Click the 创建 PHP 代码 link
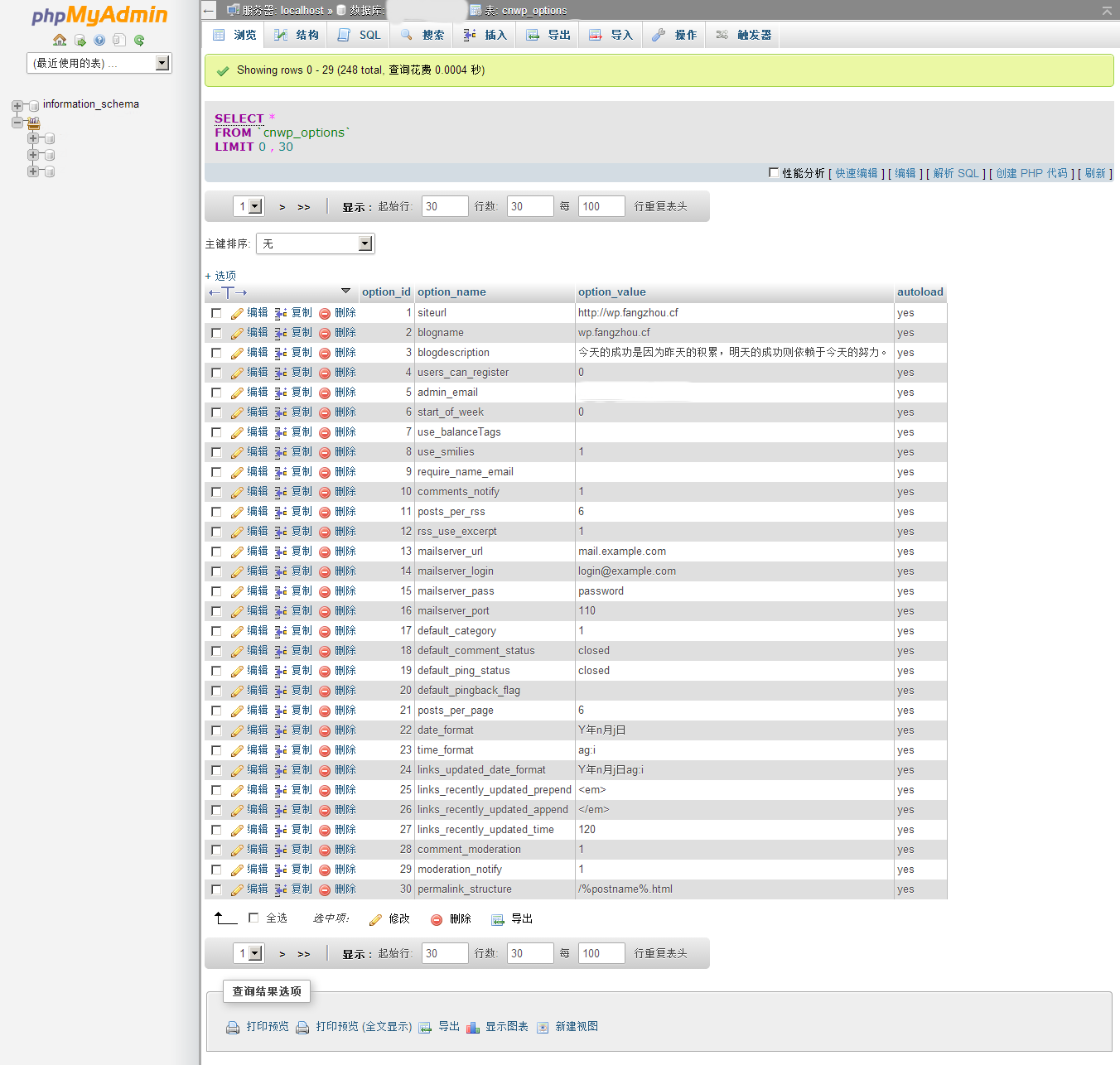Viewport: 1120px width, 1065px height. [1031, 173]
